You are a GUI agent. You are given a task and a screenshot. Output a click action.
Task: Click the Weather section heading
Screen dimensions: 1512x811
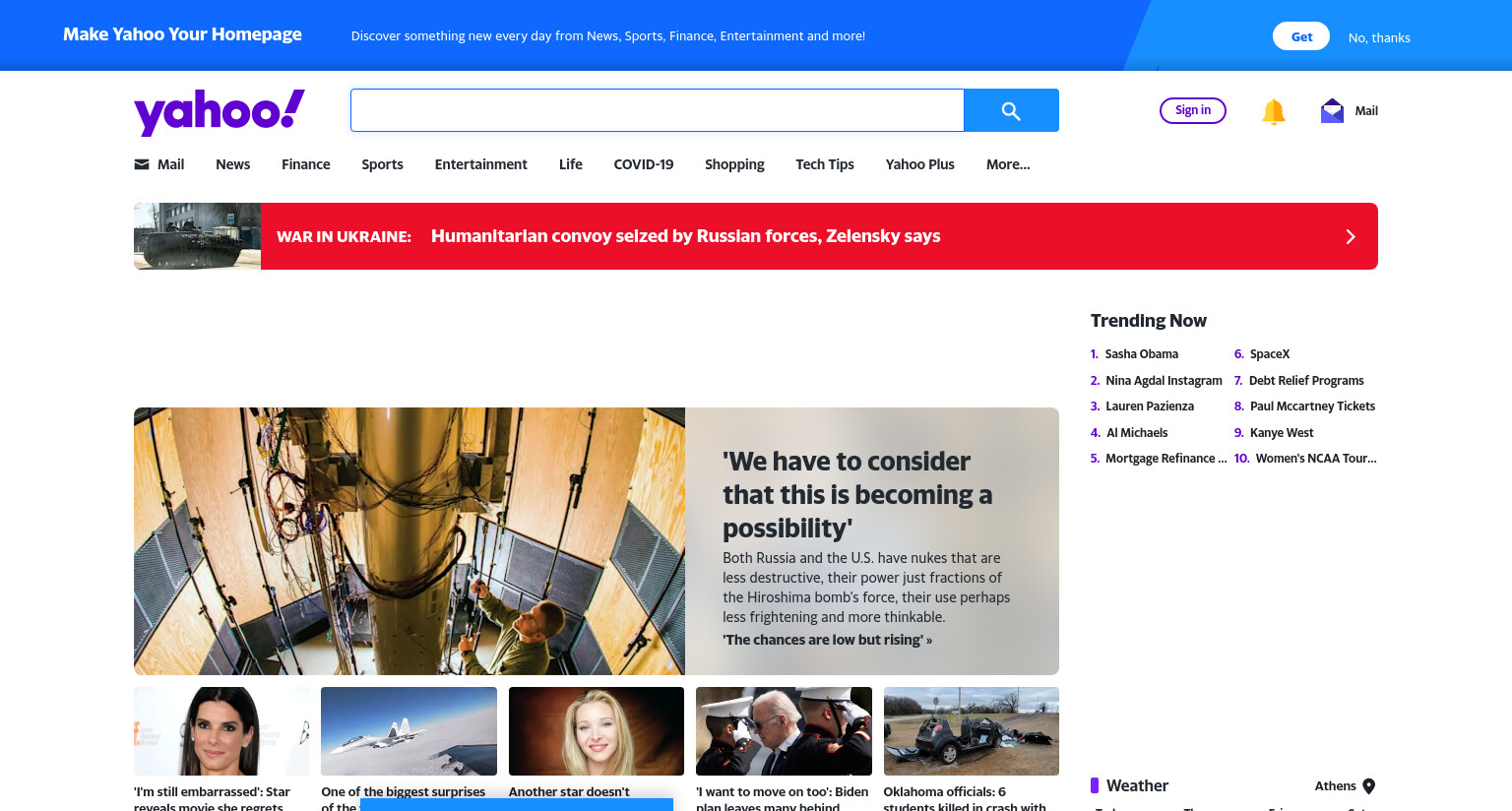1137,785
